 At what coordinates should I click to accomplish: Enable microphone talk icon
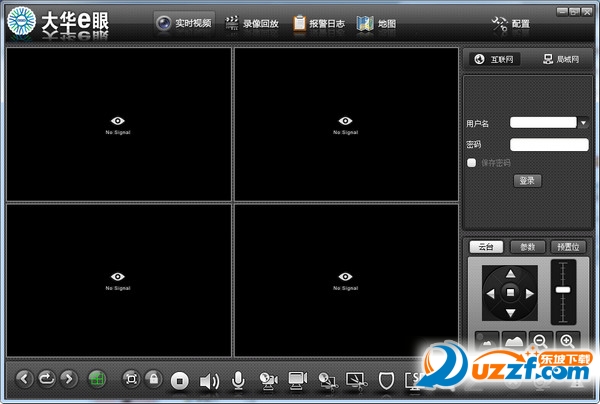pyautogui.click(x=238, y=381)
